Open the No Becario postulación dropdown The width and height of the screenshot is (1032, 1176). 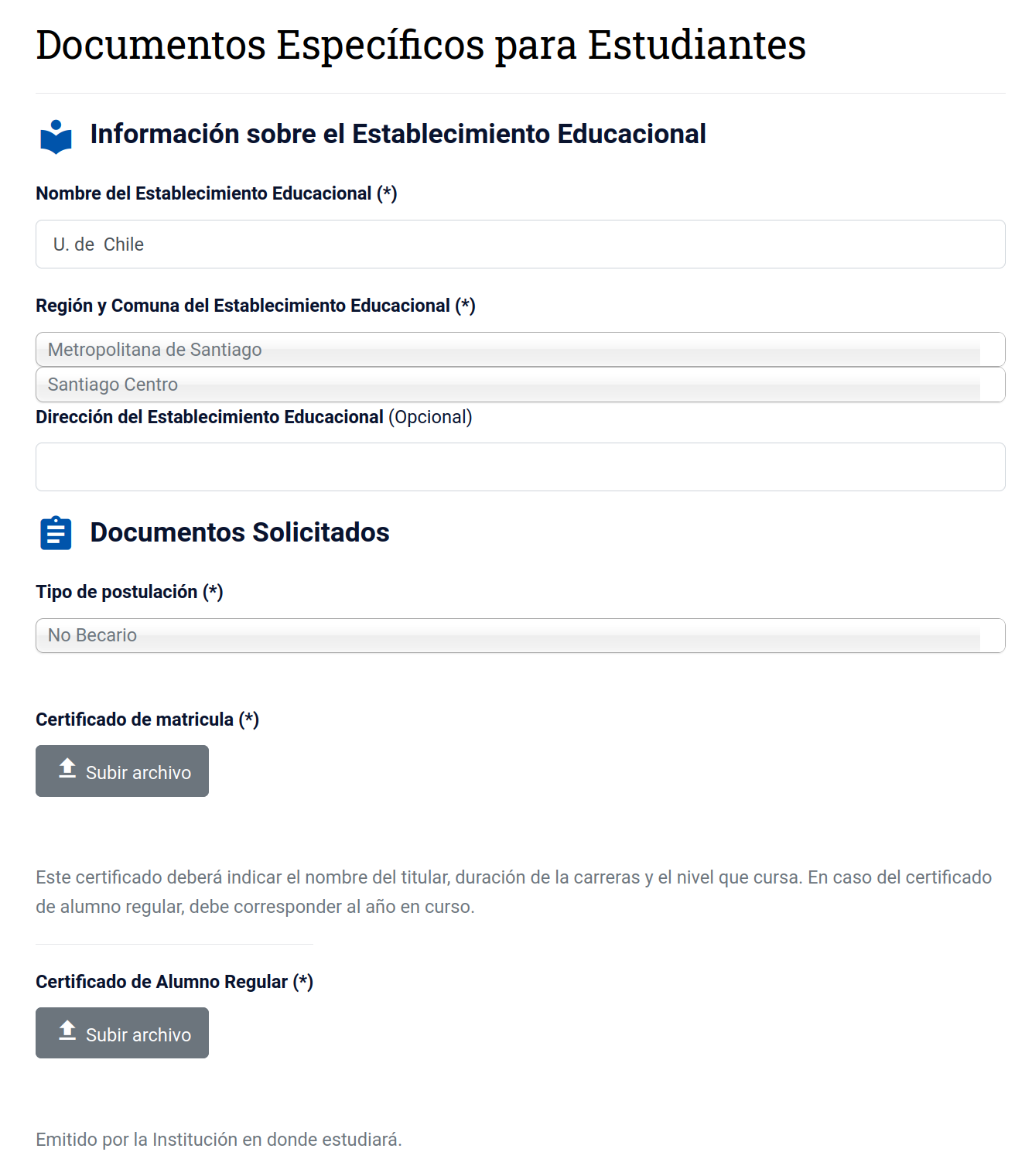click(520, 635)
